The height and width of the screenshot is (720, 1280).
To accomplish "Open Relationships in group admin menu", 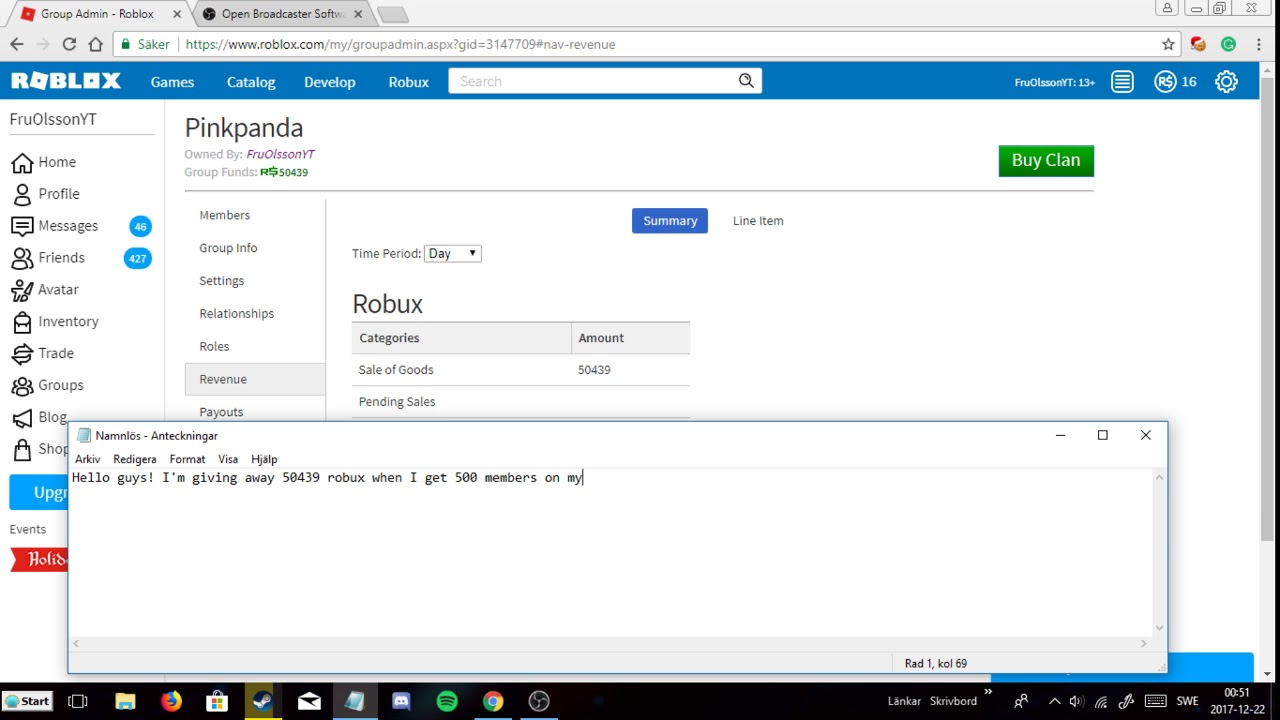I will tap(236, 314).
